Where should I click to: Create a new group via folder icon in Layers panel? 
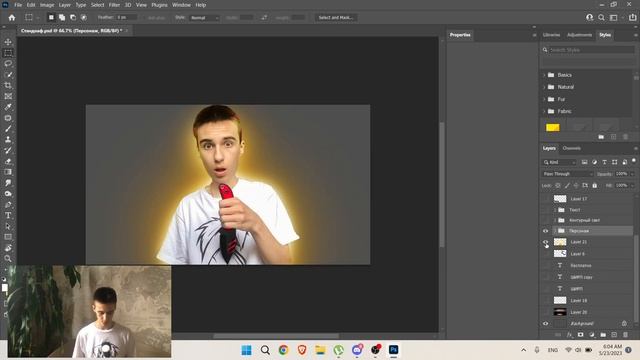[603, 335]
